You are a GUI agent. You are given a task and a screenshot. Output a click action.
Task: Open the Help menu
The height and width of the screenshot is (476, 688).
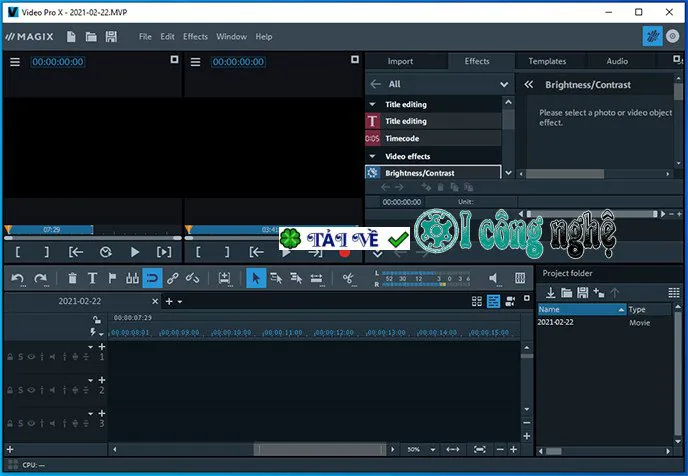[x=264, y=37]
